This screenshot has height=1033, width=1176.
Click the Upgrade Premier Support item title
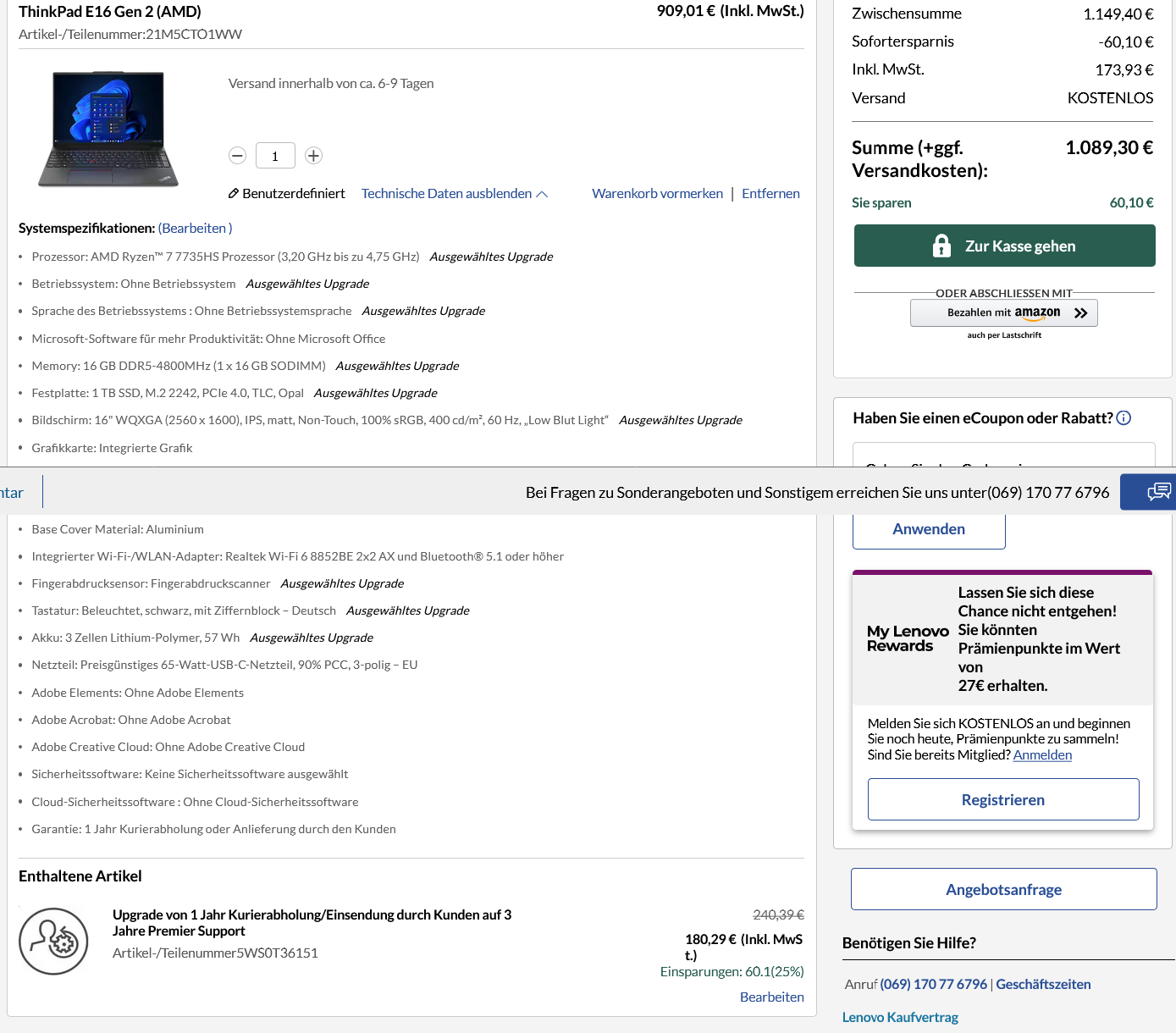312,923
